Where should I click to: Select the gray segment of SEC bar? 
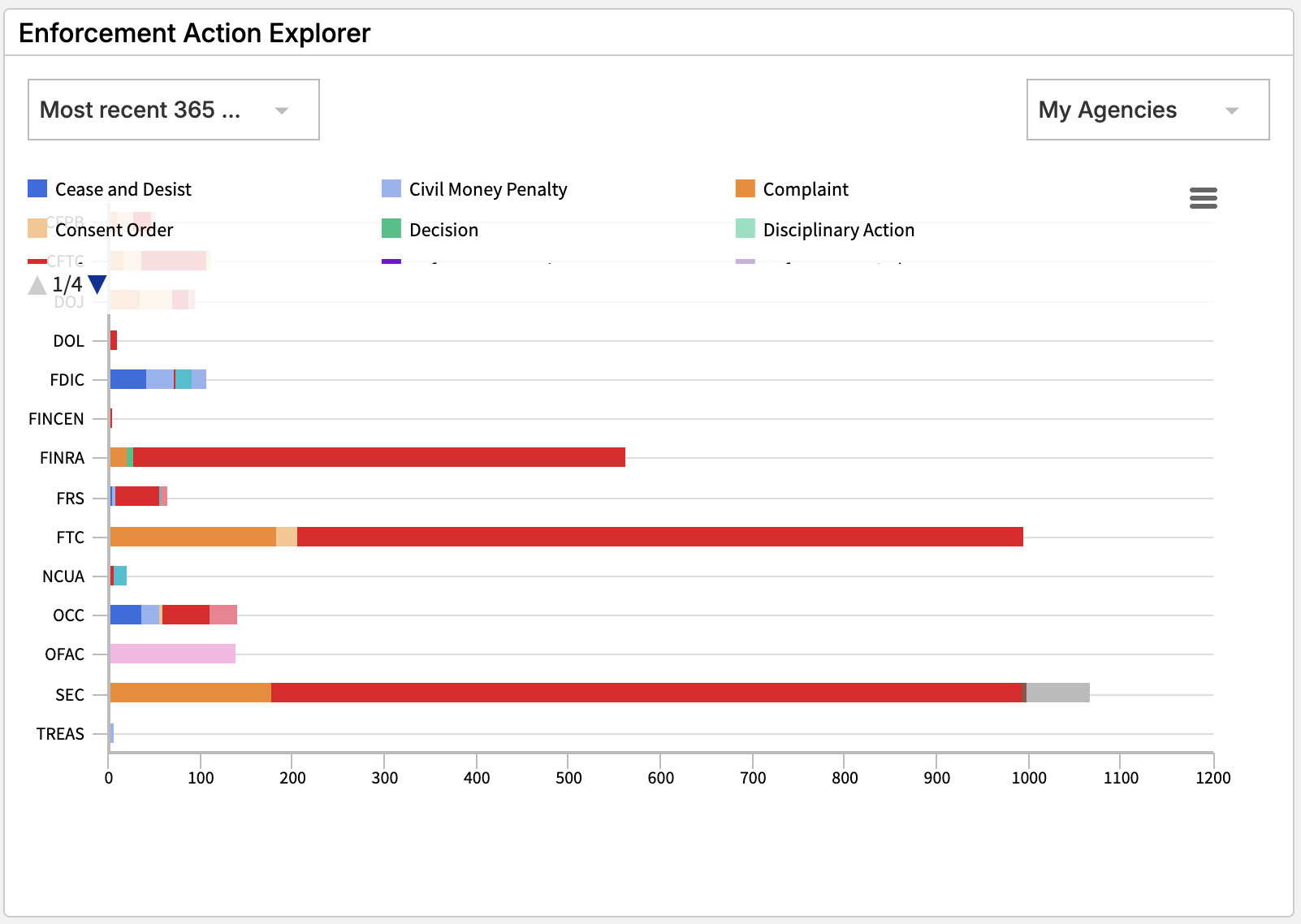(x=1057, y=693)
